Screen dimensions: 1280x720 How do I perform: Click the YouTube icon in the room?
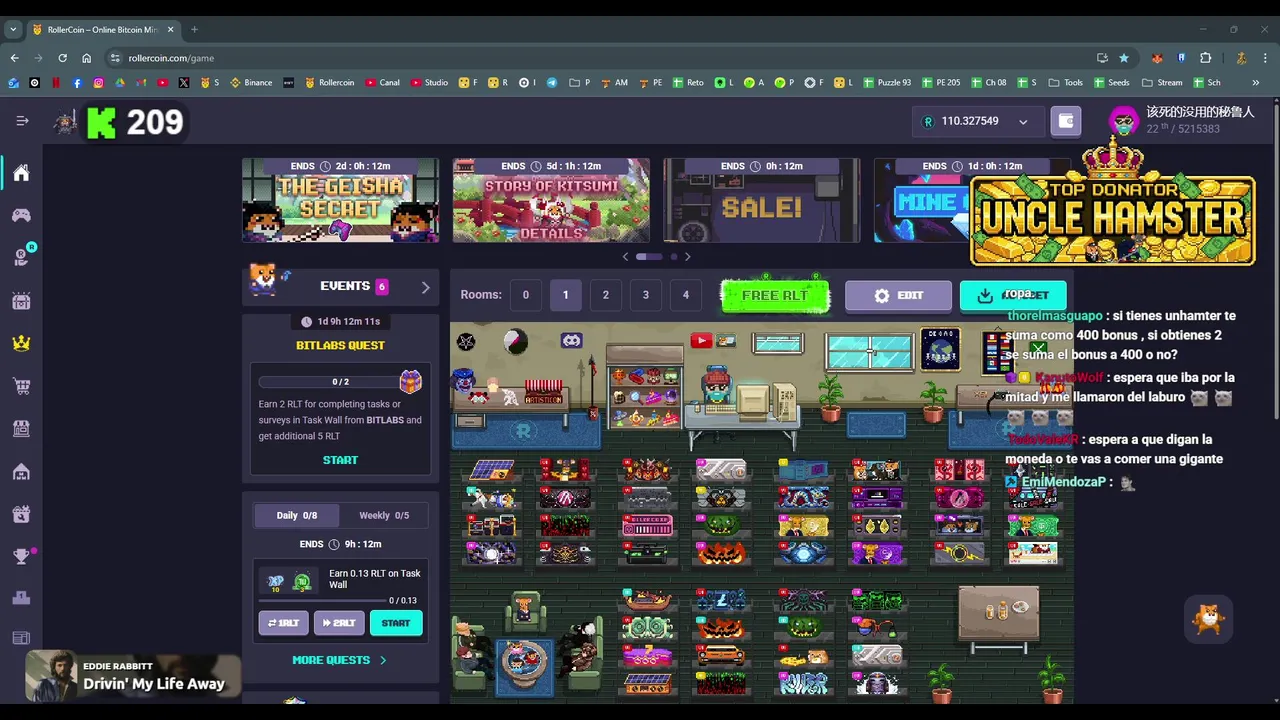coord(701,341)
